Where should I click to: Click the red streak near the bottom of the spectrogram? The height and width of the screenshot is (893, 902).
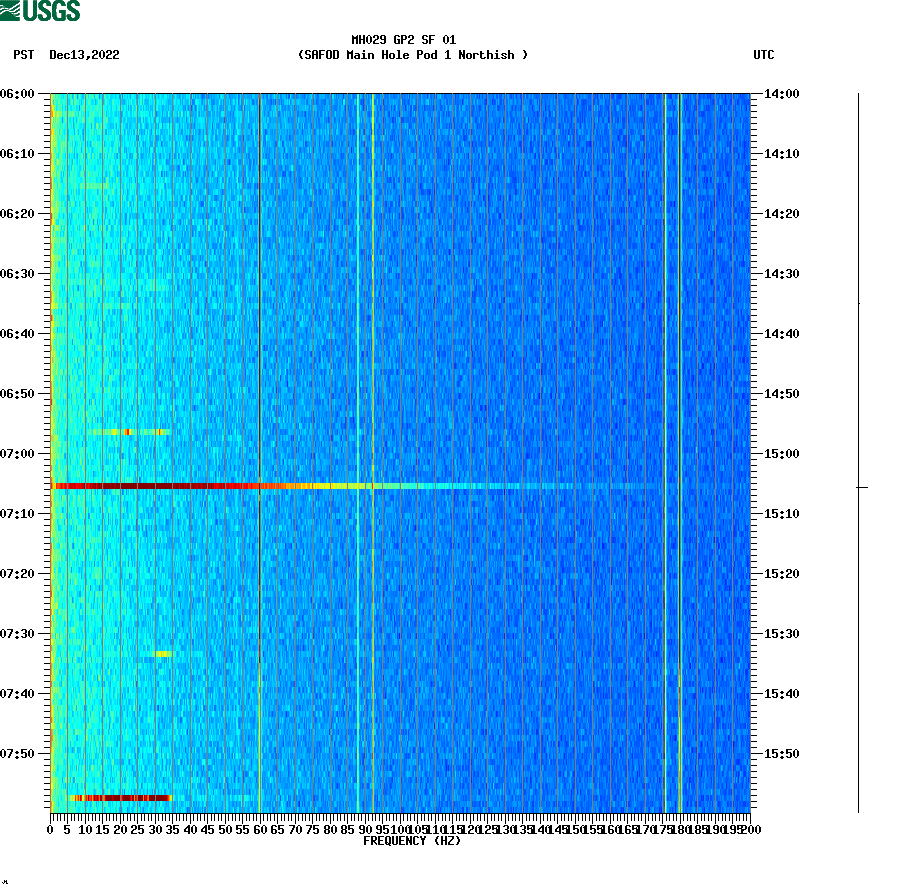[120, 798]
